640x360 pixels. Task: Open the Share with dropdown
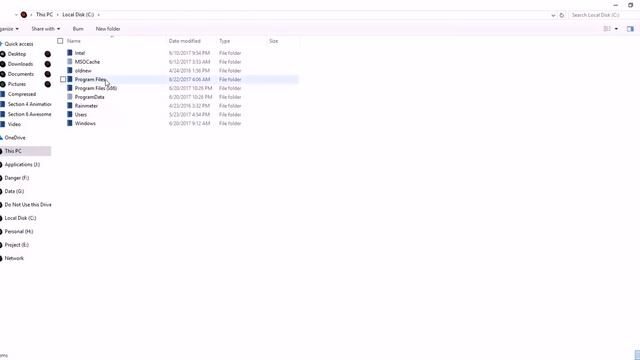point(46,29)
